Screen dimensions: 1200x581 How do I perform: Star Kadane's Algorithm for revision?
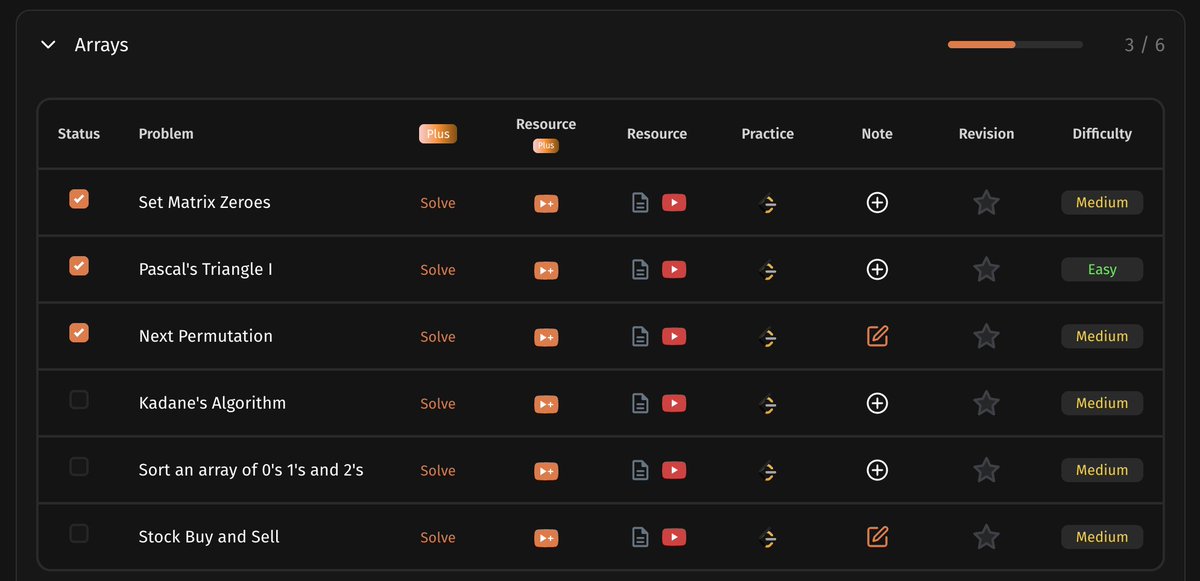[986, 404]
